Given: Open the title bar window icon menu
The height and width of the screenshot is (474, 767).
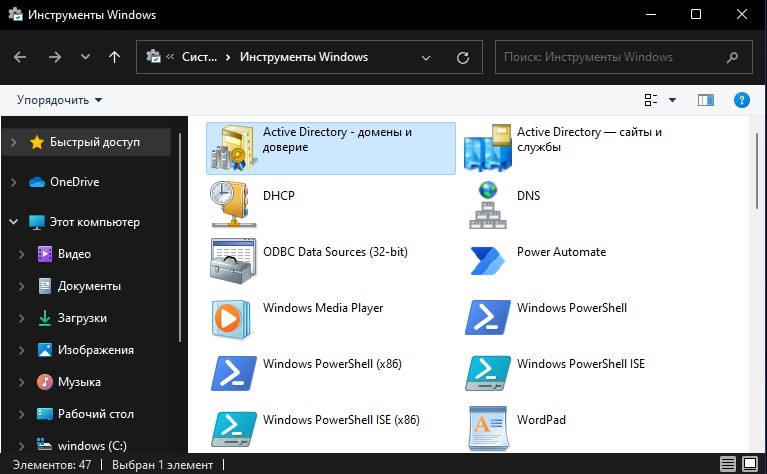Looking at the screenshot, I should tap(16, 14).
